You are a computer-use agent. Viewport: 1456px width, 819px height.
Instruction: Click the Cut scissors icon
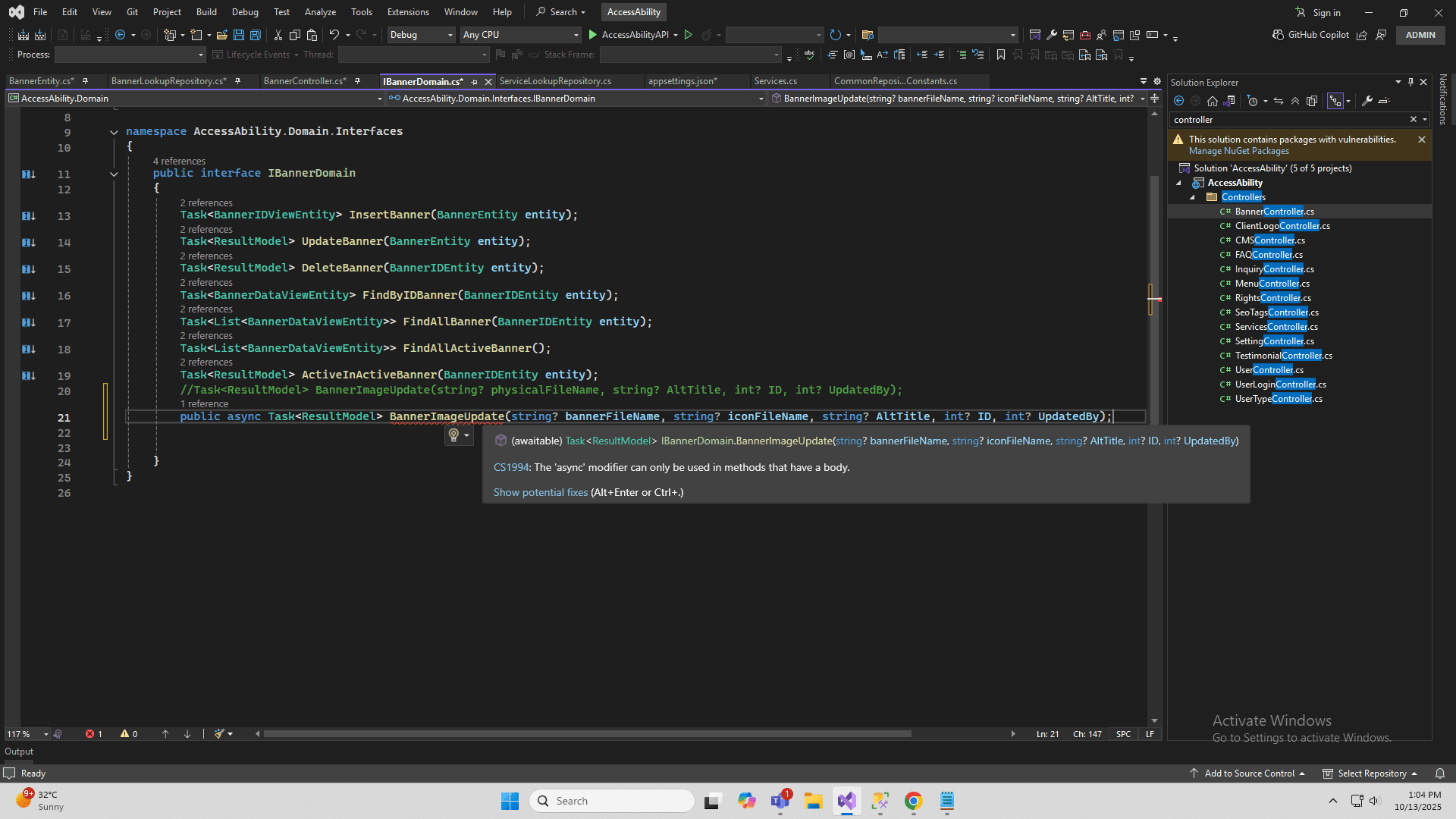pos(278,35)
